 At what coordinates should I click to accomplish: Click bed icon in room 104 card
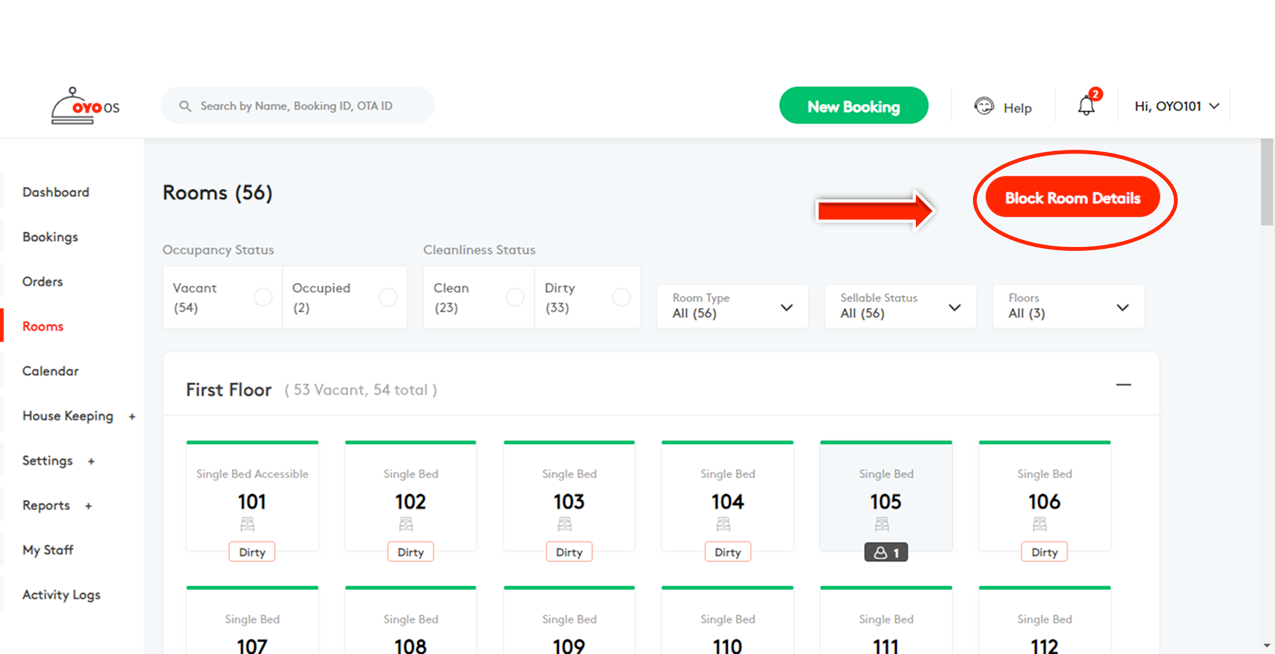tap(723, 524)
